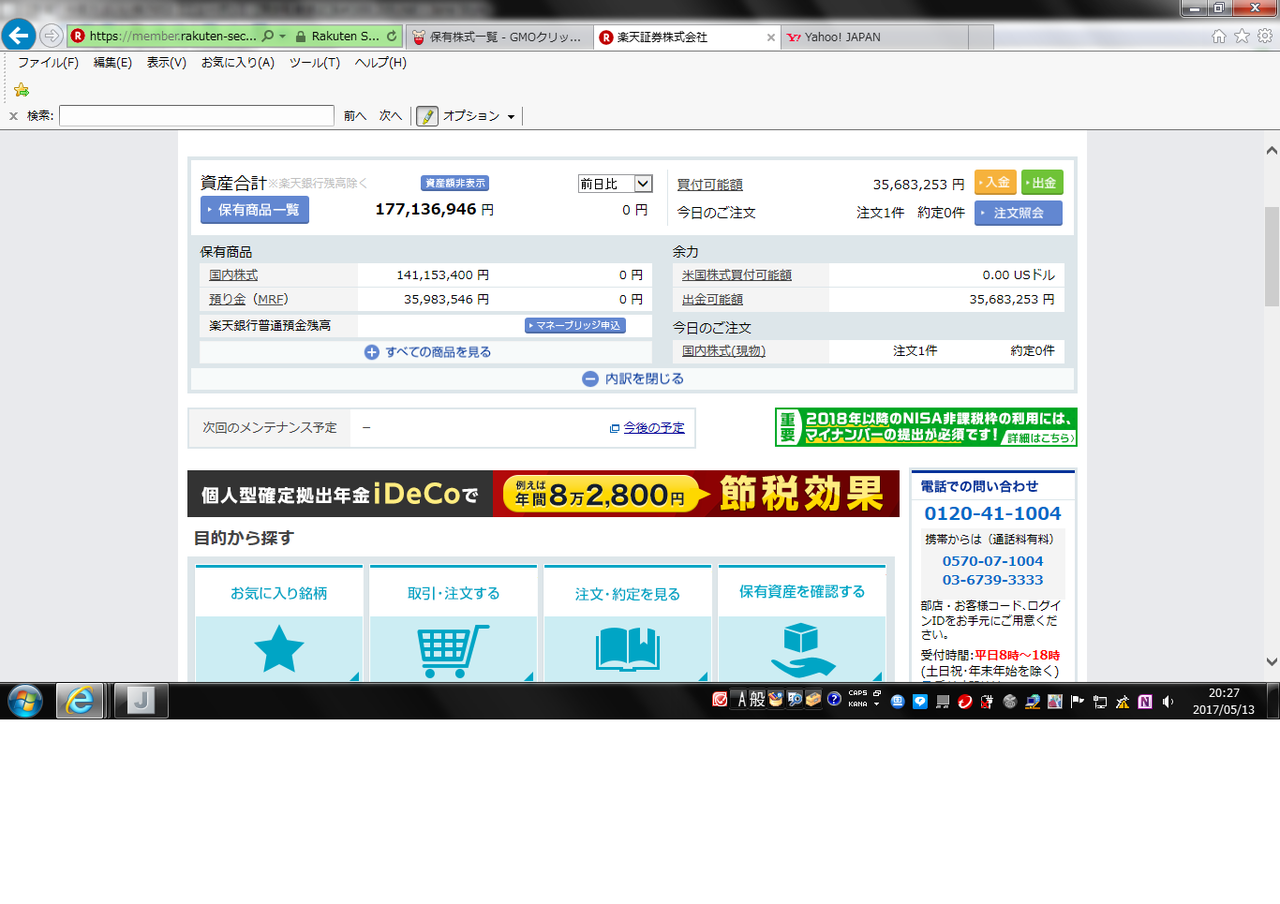Click the padlock security icon
1280x904 pixels.
300,36
